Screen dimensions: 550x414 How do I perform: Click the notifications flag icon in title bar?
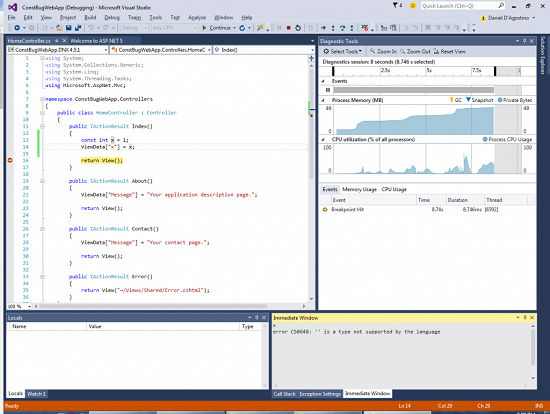(x=395, y=5)
